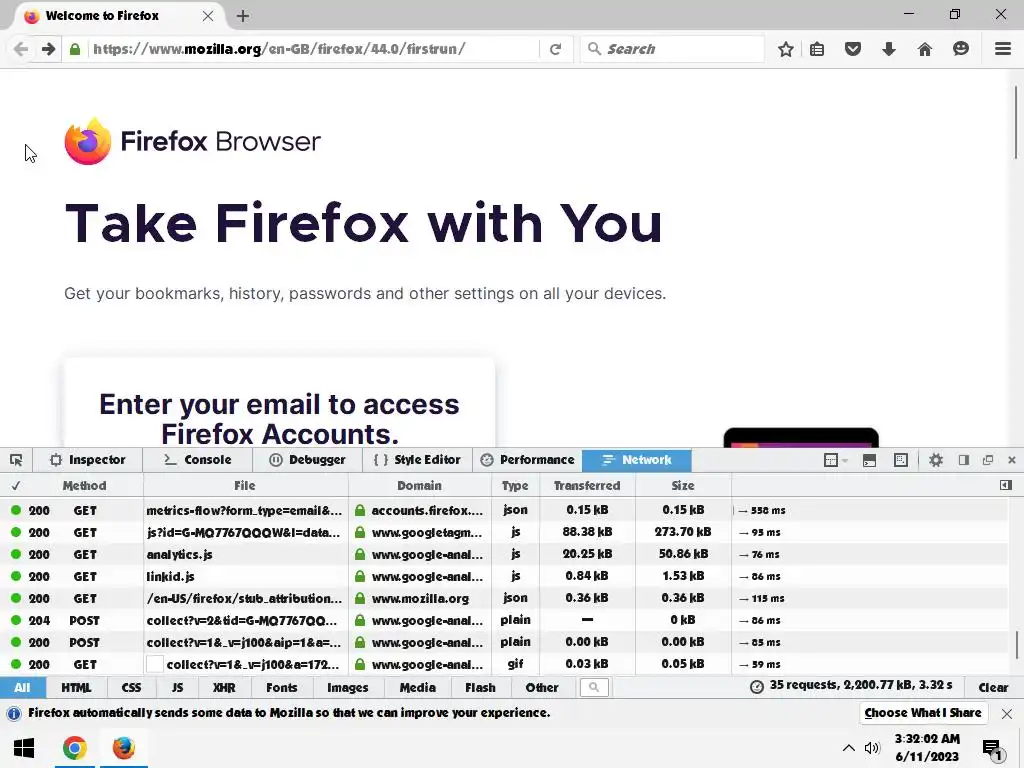Bookmark this page with the star icon

(x=786, y=49)
